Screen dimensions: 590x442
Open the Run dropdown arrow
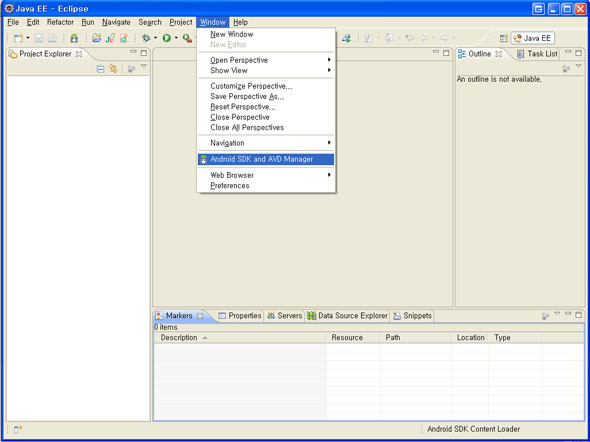tap(176, 38)
